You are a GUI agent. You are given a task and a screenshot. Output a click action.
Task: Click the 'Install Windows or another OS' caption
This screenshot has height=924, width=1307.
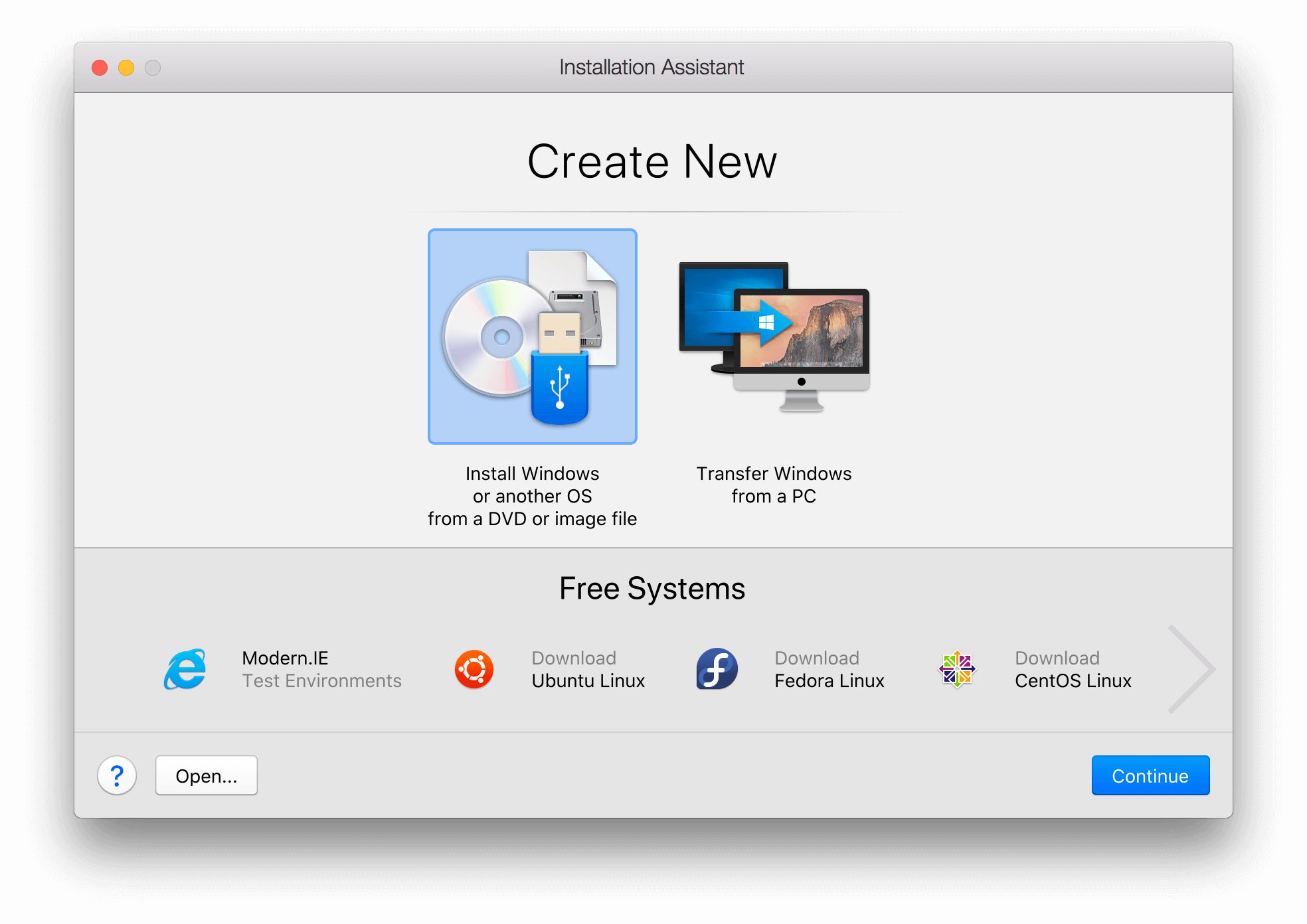coord(533,496)
